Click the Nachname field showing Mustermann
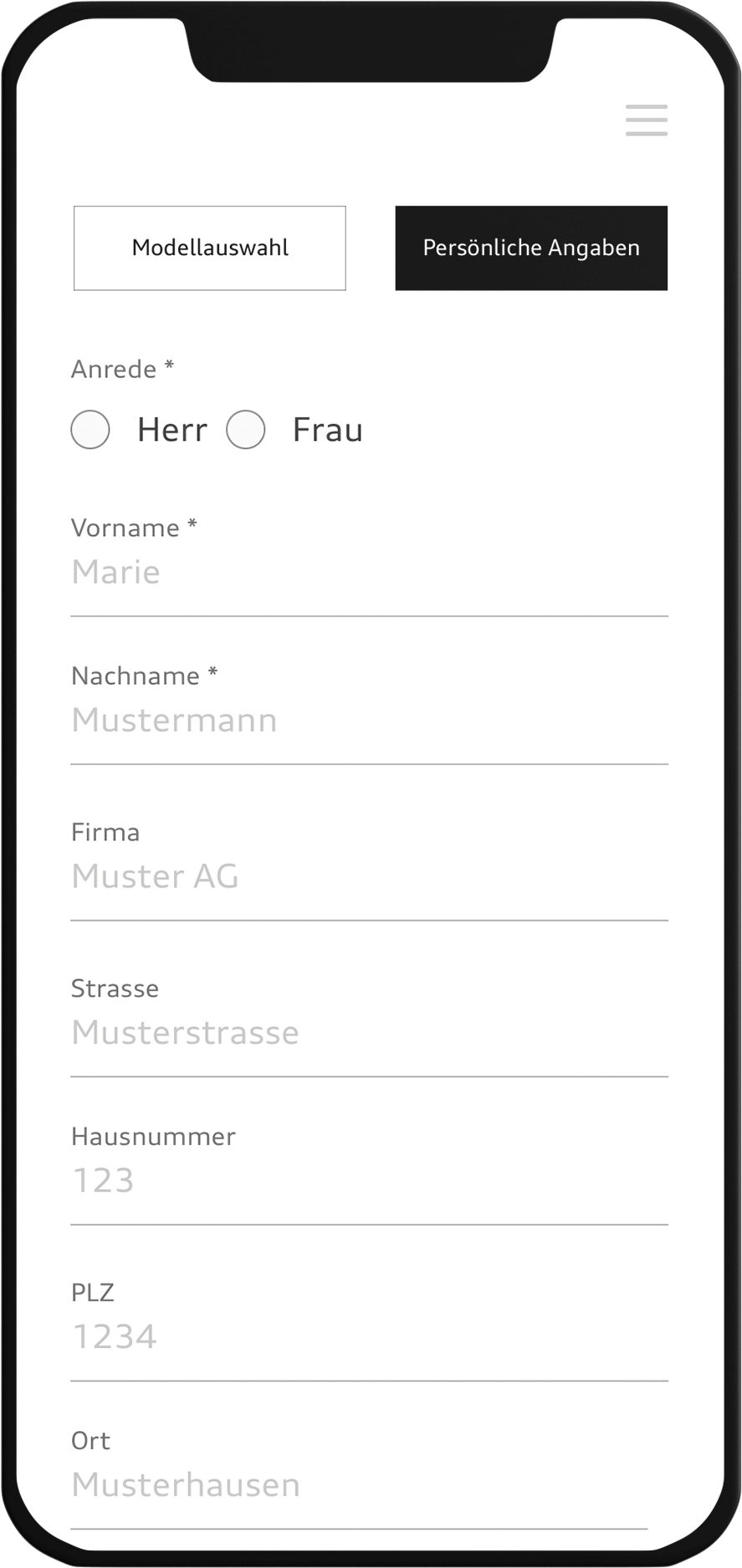The image size is (742, 1568). pyautogui.click(x=368, y=721)
